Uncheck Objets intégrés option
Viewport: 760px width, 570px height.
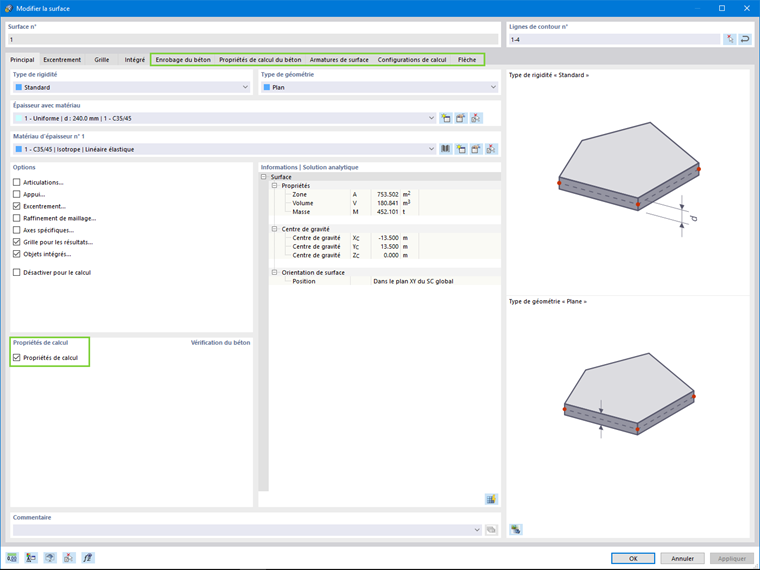point(16,254)
